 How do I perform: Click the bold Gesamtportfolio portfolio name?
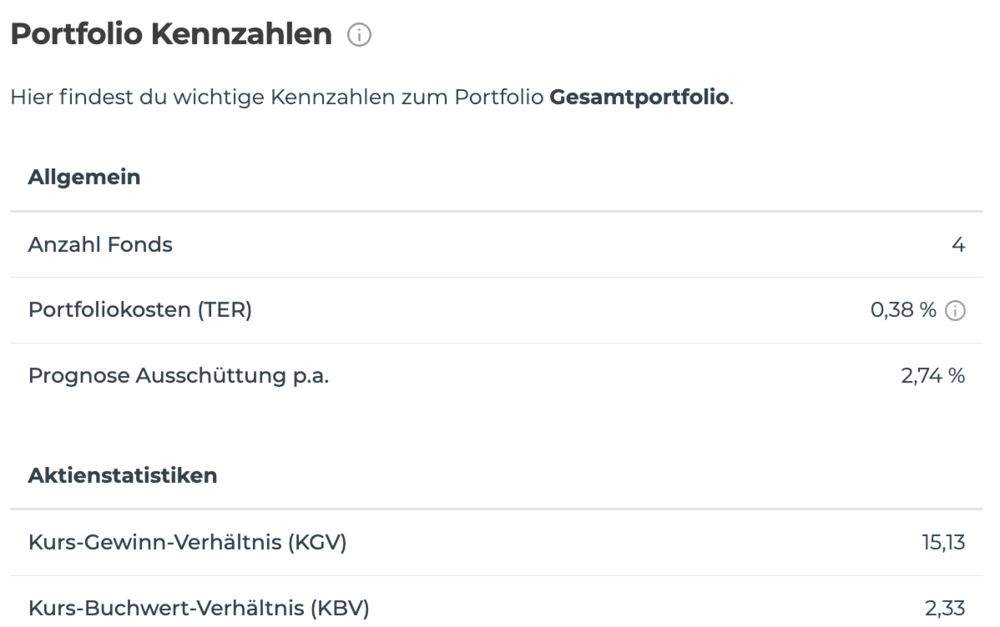[x=639, y=98]
